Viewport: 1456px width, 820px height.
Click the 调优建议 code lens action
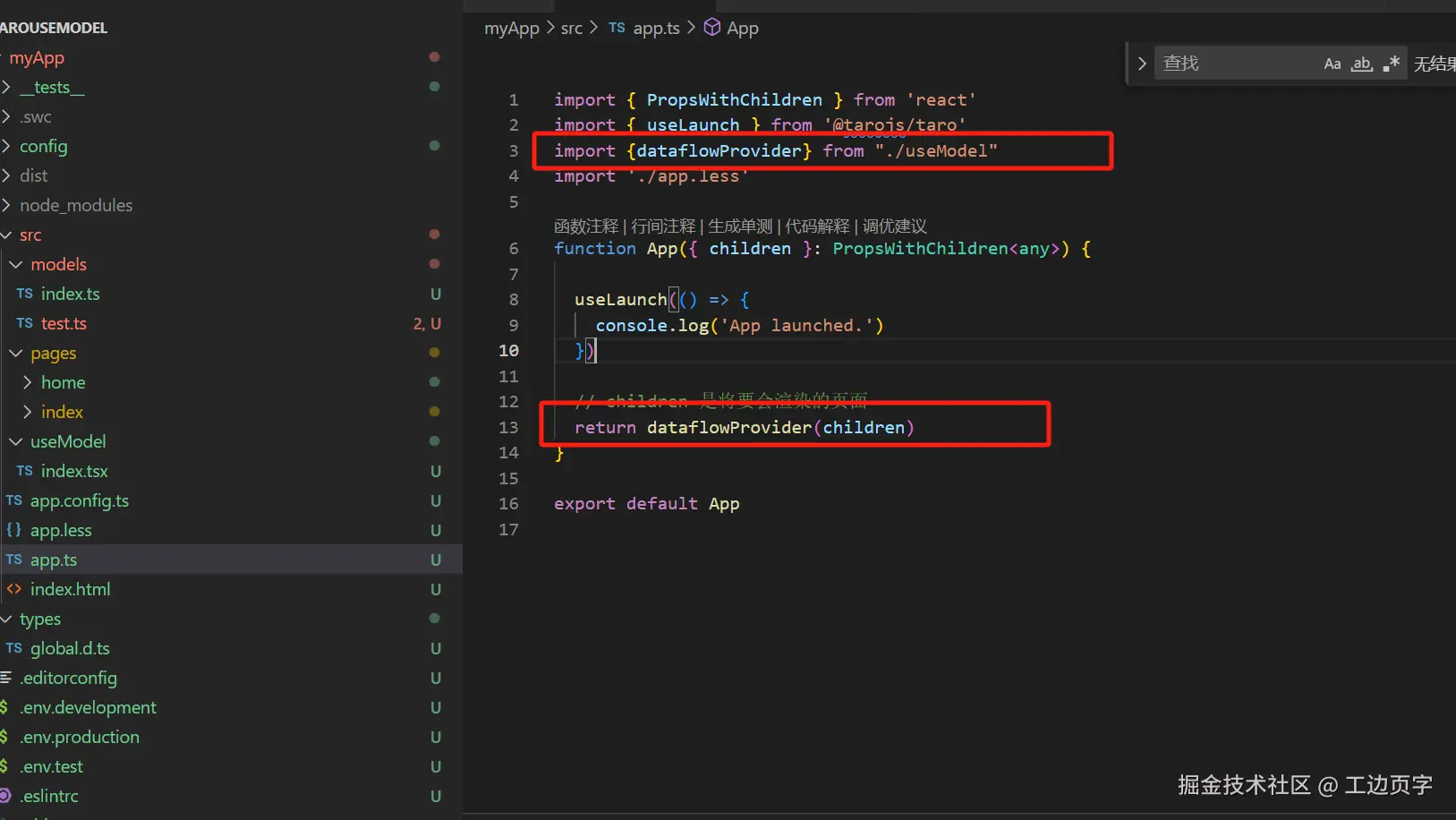pyautogui.click(x=895, y=226)
